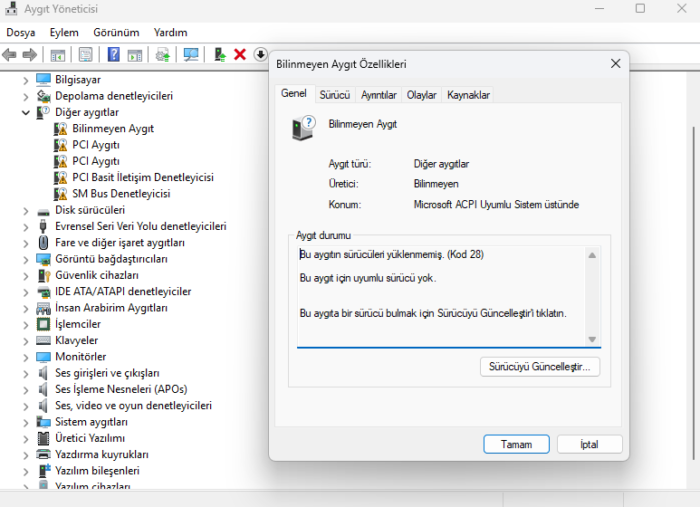Open Help via the blue question mark icon
This screenshot has height=507, width=700.
113,54
